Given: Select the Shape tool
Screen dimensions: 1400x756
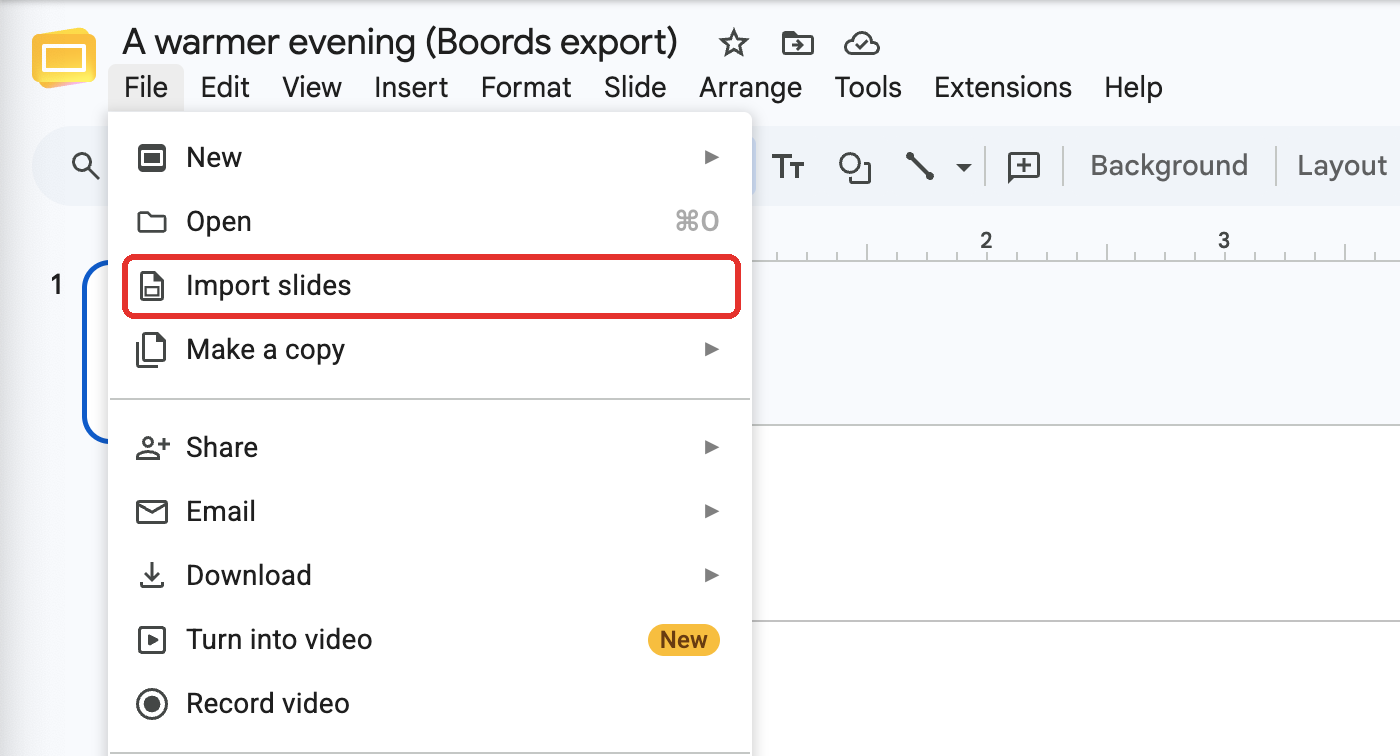Looking at the screenshot, I should pyautogui.click(x=855, y=166).
